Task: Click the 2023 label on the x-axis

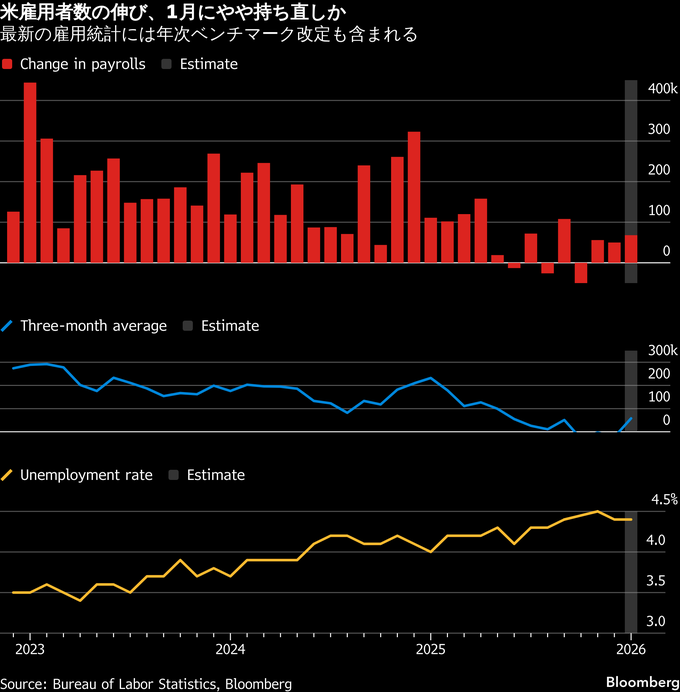Action: [x=29, y=648]
